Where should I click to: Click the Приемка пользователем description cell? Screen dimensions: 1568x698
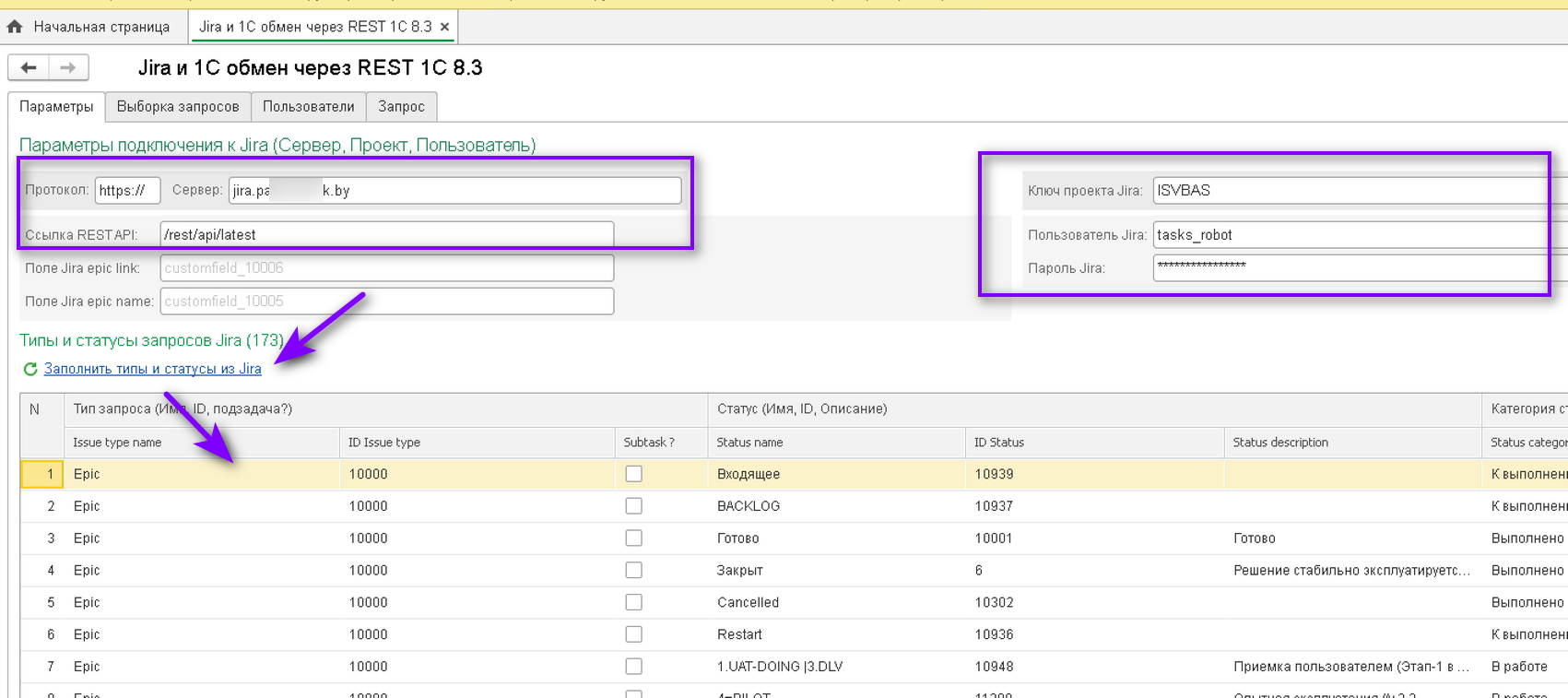pos(1352,667)
